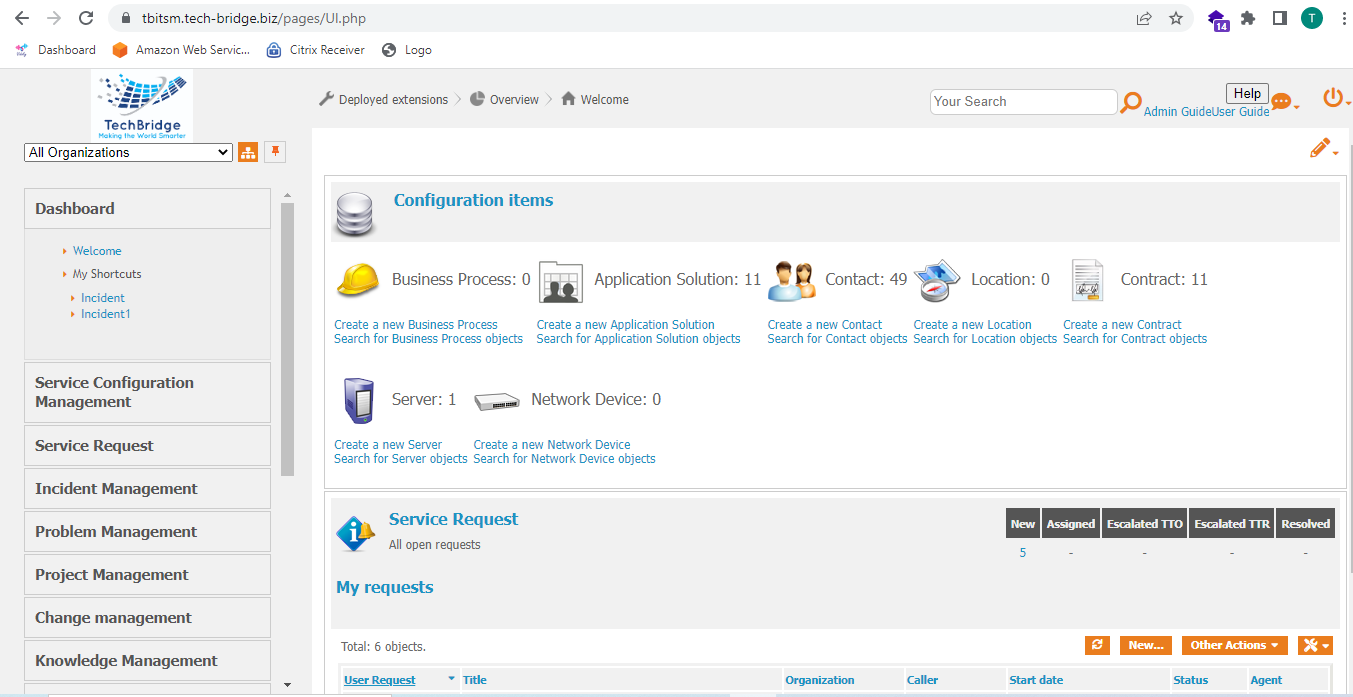Expand the Service Request menu

point(147,445)
